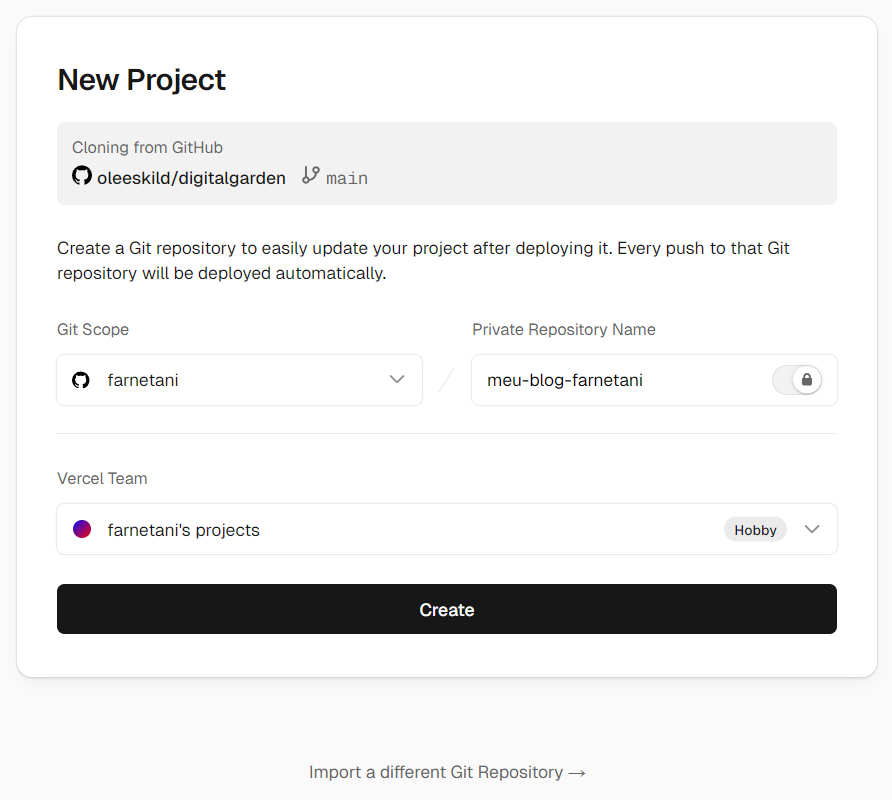
Task: Click the GitHub icon in Git Scope field
Action: (x=81, y=380)
